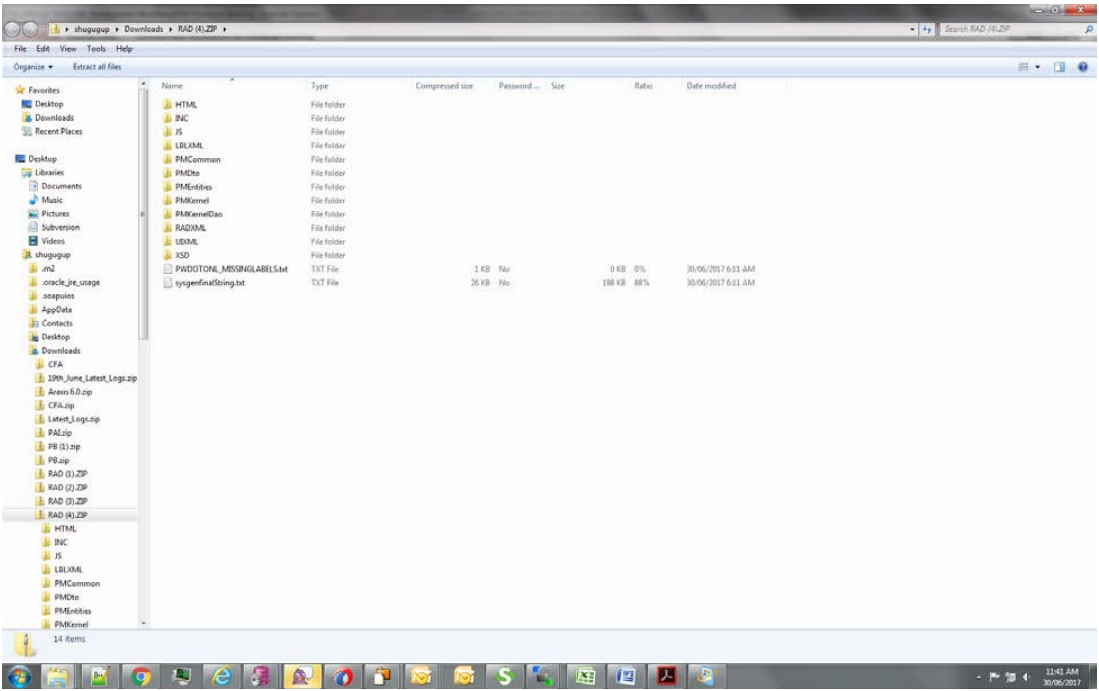Screen dimensions: 1099x691
Task: Click the Action Center flag icon
Action: point(994,677)
